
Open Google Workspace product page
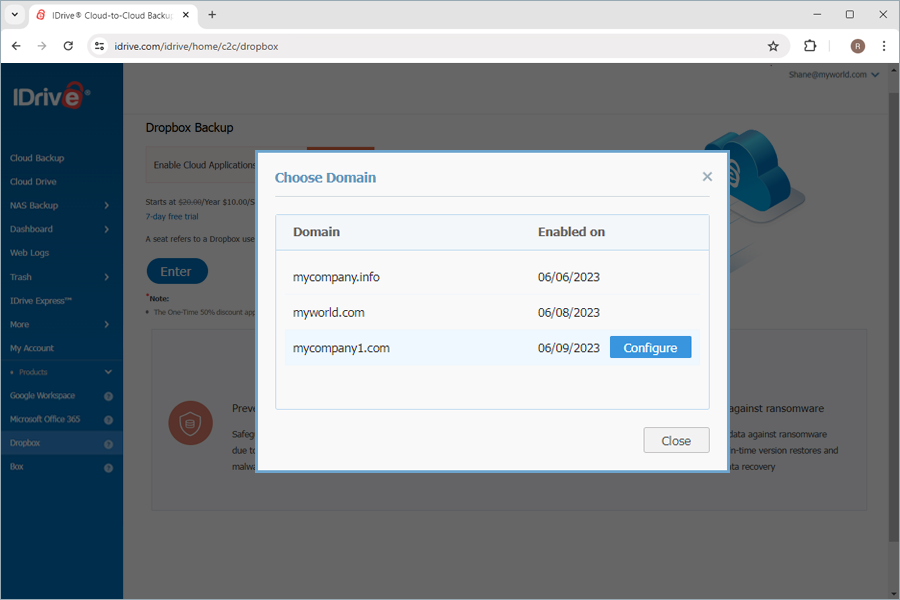tap(42, 396)
